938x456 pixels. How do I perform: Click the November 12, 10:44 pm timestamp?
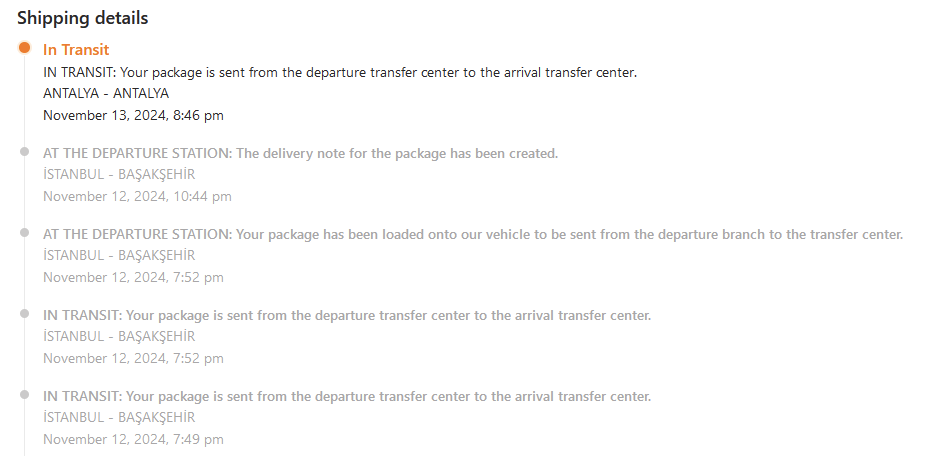tap(137, 196)
